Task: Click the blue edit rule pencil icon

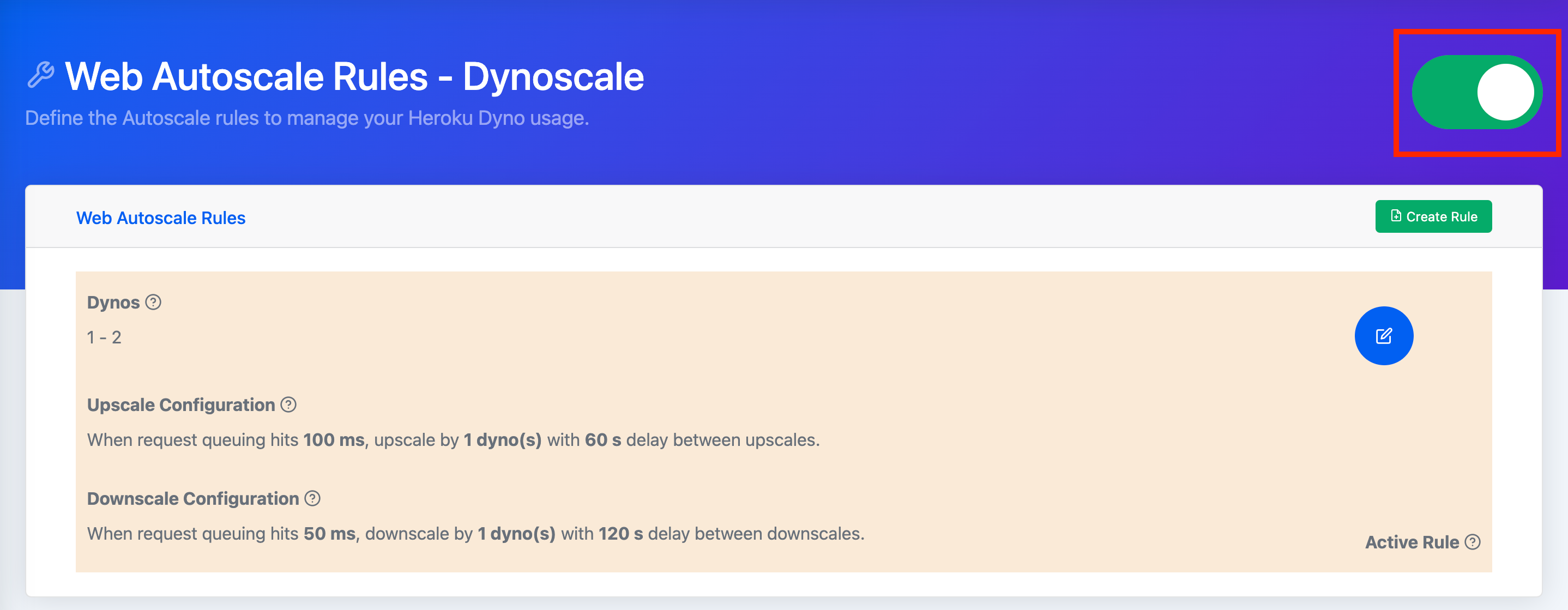Action: pyautogui.click(x=1383, y=336)
